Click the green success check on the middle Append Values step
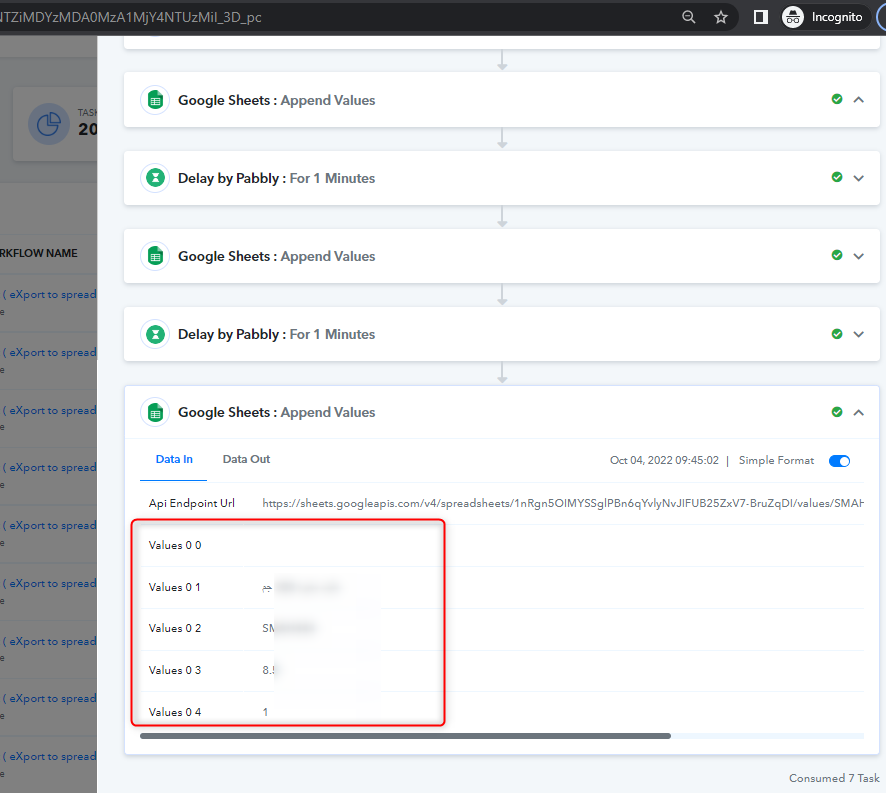The image size is (886, 793). tap(837, 255)
